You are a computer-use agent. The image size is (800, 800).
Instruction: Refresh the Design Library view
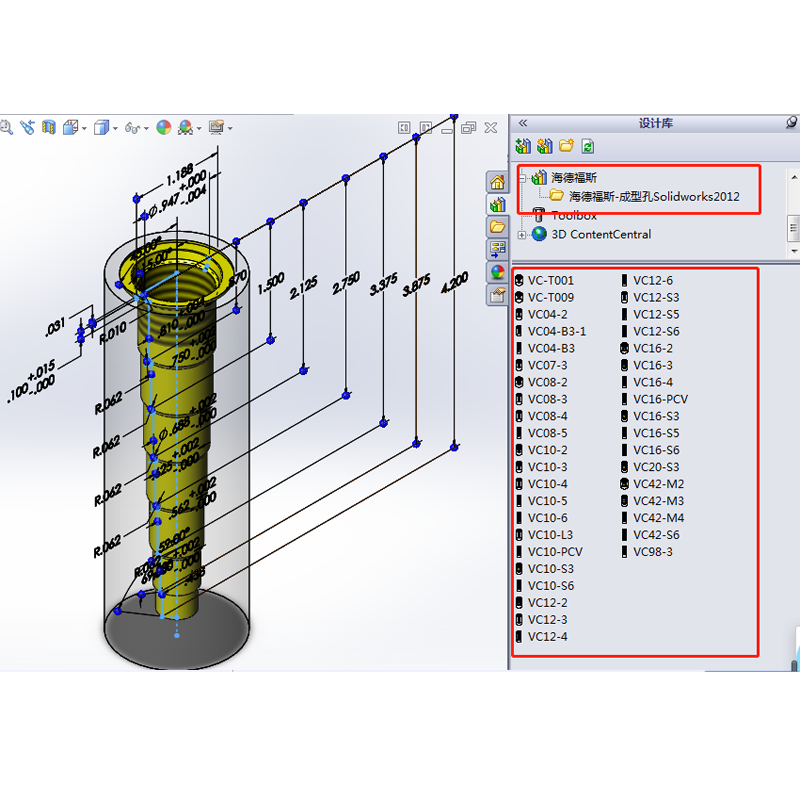587,145
